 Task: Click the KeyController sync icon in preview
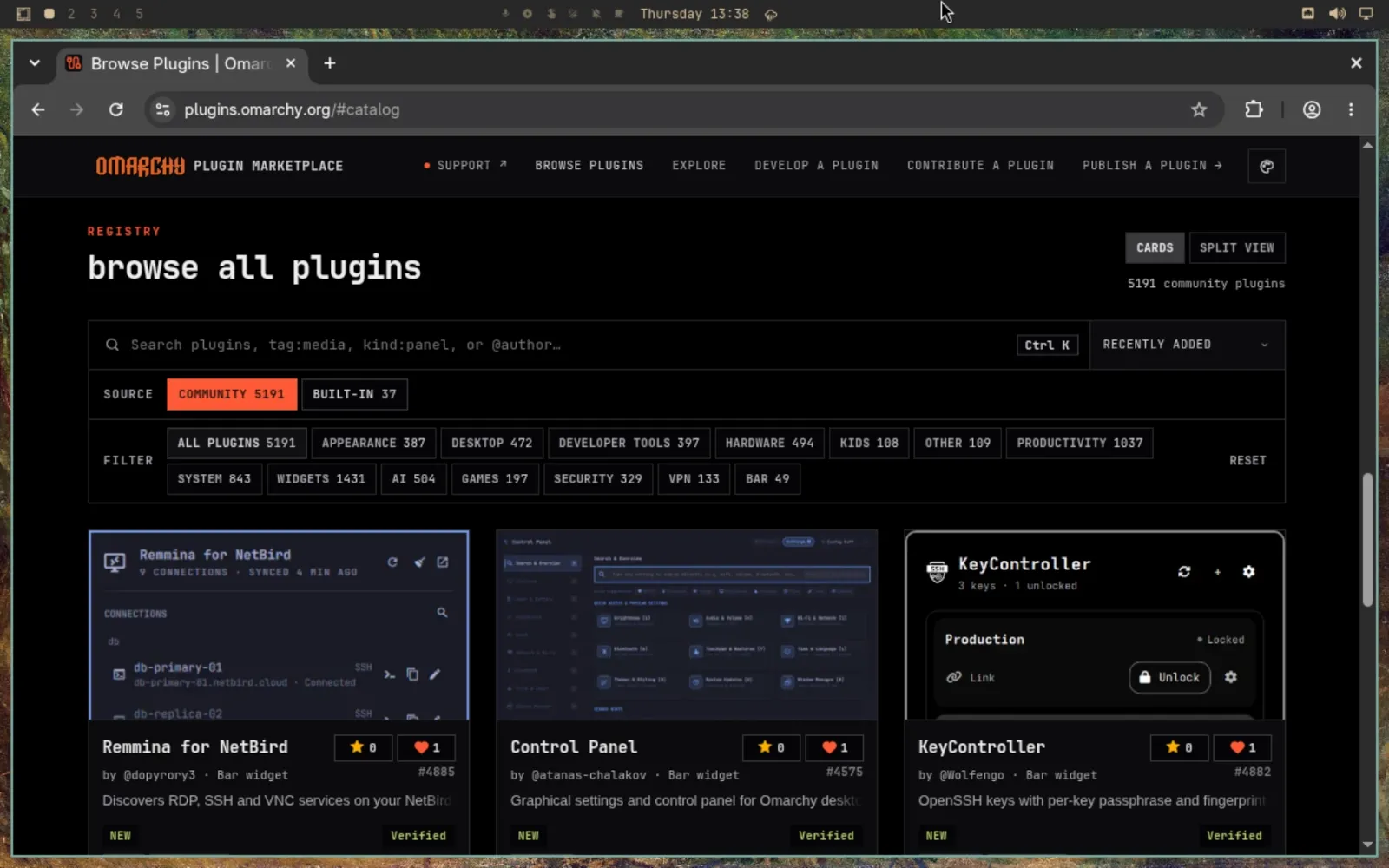tap(1184, 571)
